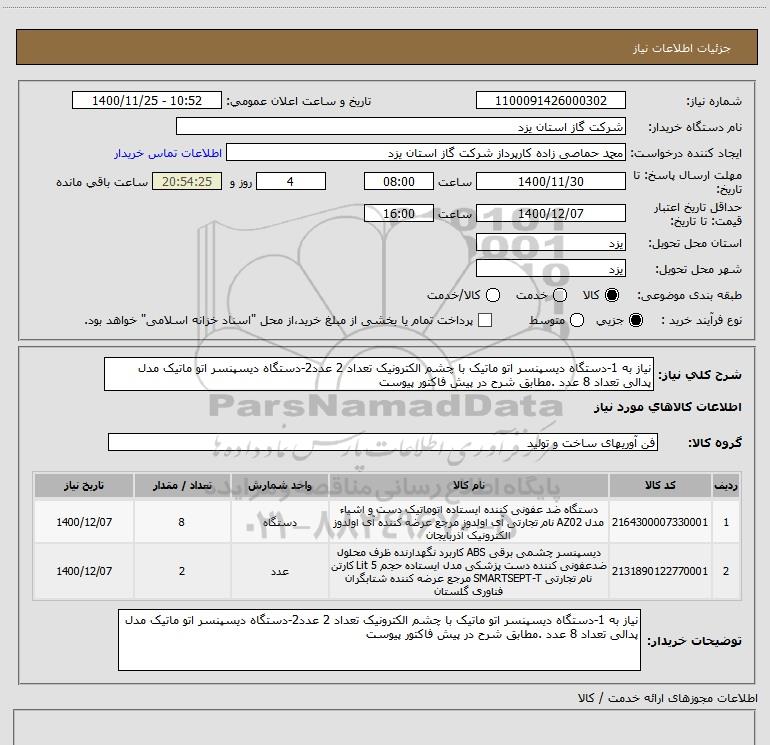Click the countdown timer 20:54:25
Screen dimensions: 770x745
(187, 181)
